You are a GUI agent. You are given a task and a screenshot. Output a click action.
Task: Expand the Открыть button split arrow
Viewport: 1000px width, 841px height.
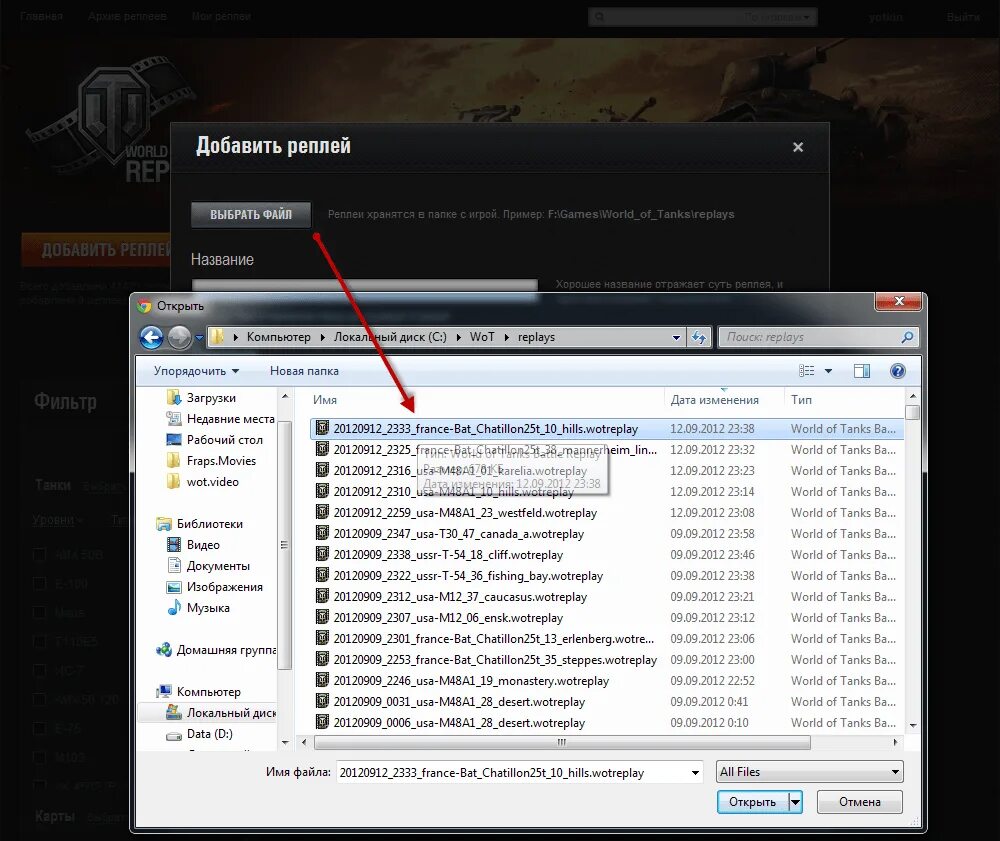[793, 802]
